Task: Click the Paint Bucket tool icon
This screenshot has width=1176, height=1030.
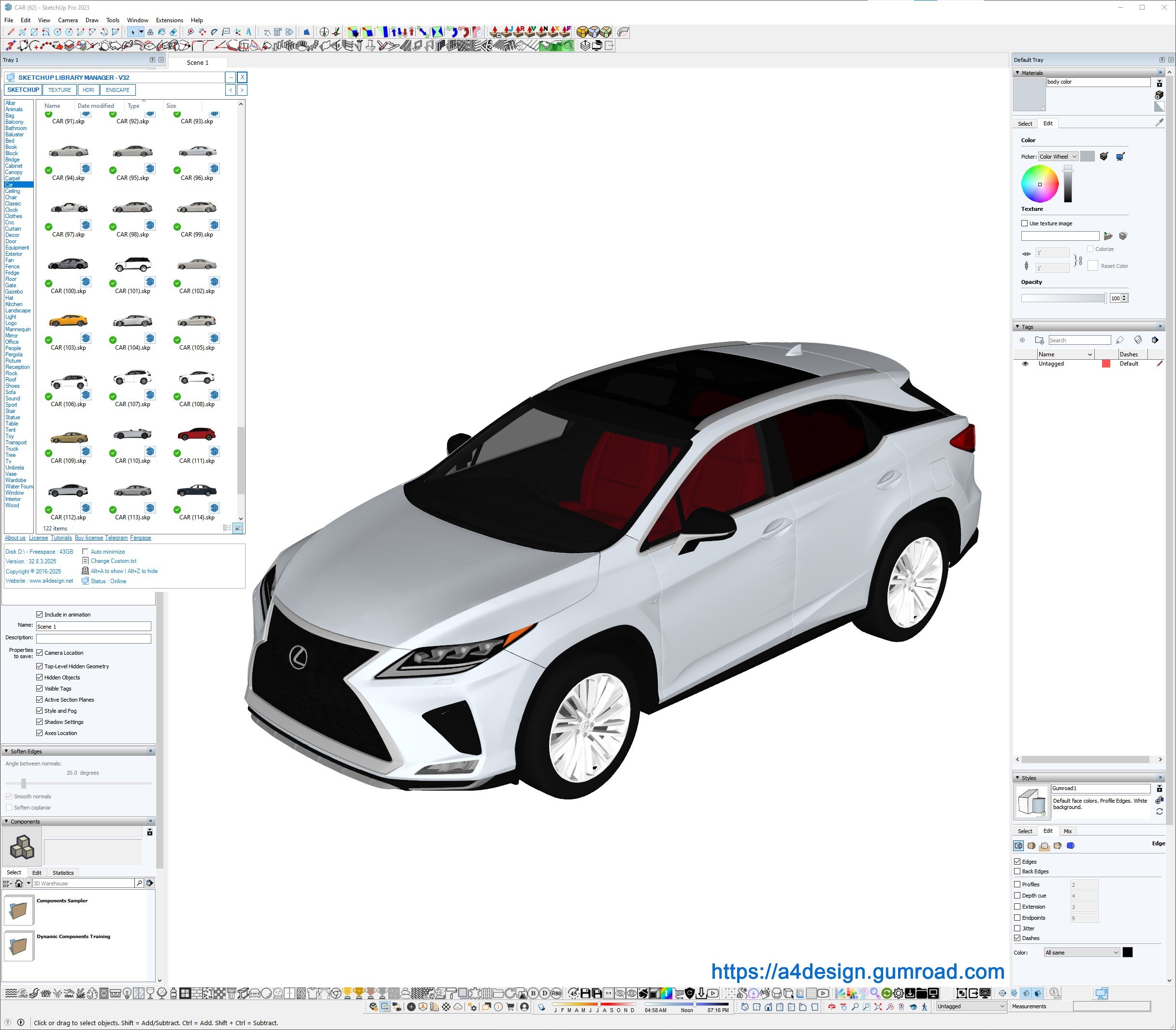Action: coord(161,32)
